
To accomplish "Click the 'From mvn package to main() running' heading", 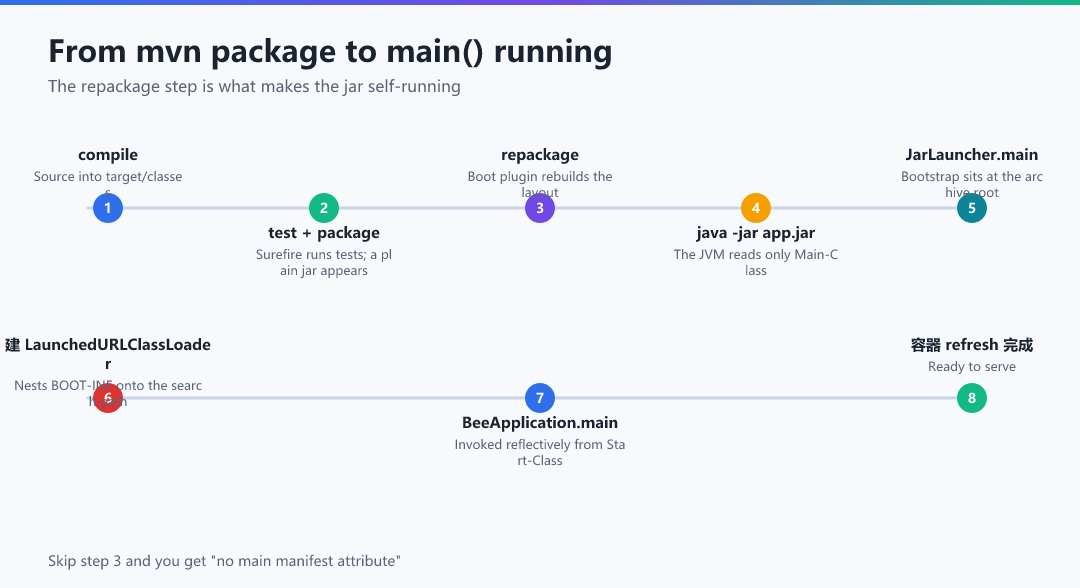I will tap(330, 52).
